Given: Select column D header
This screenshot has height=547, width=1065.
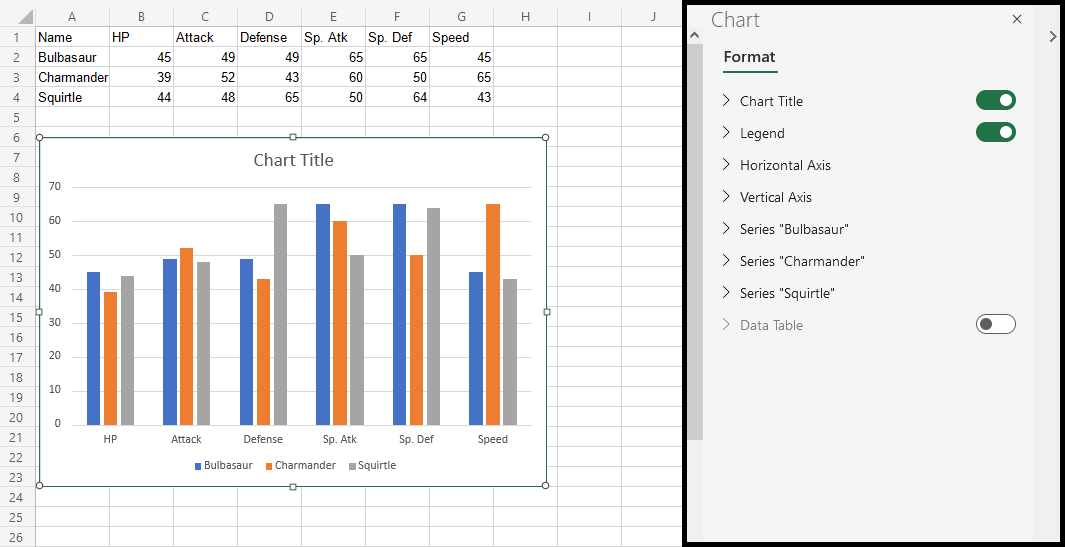Looking at the screenshot, I should (269, 17).
